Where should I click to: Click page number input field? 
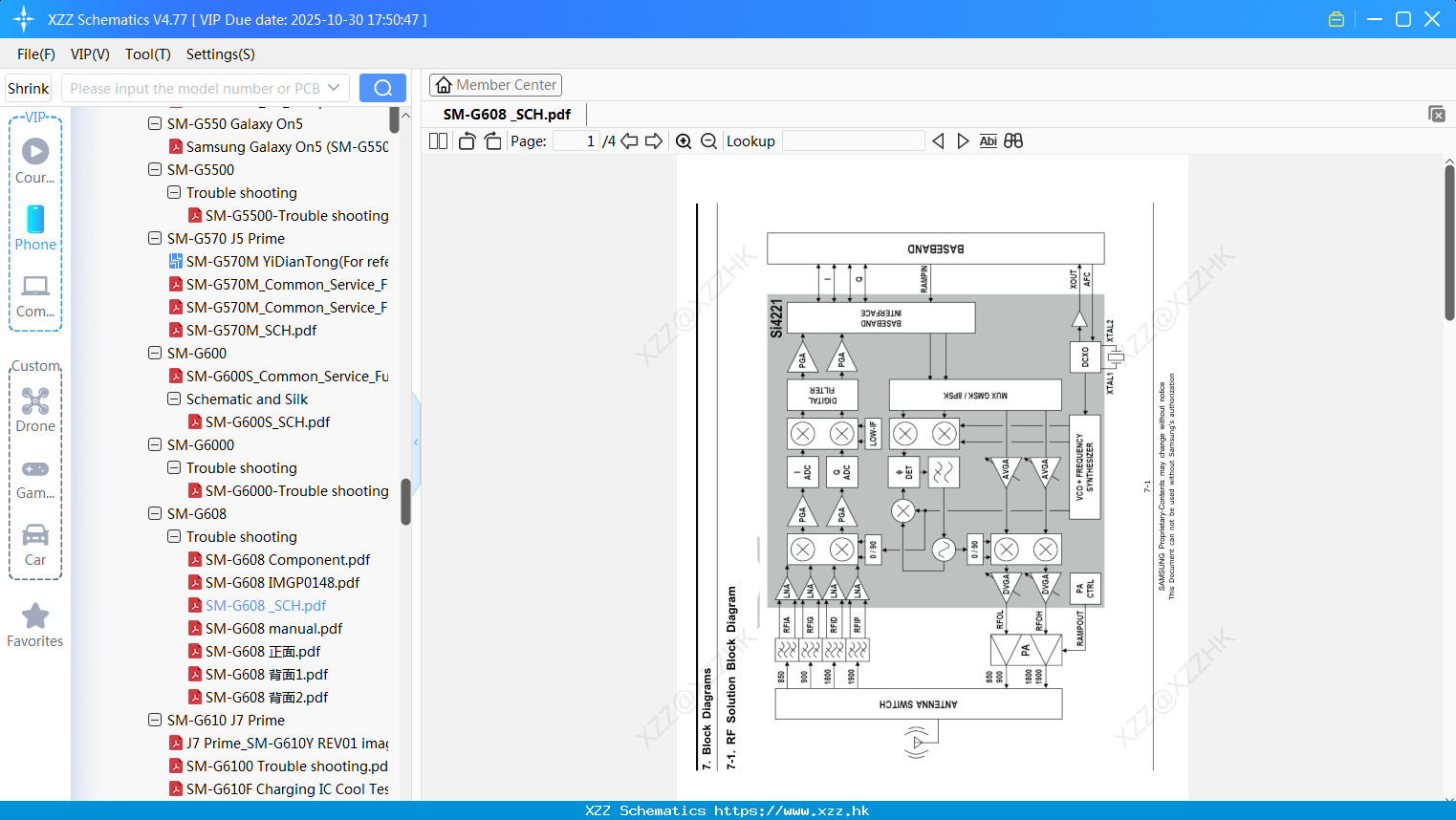pyautogui.click(x=576, y=140)
